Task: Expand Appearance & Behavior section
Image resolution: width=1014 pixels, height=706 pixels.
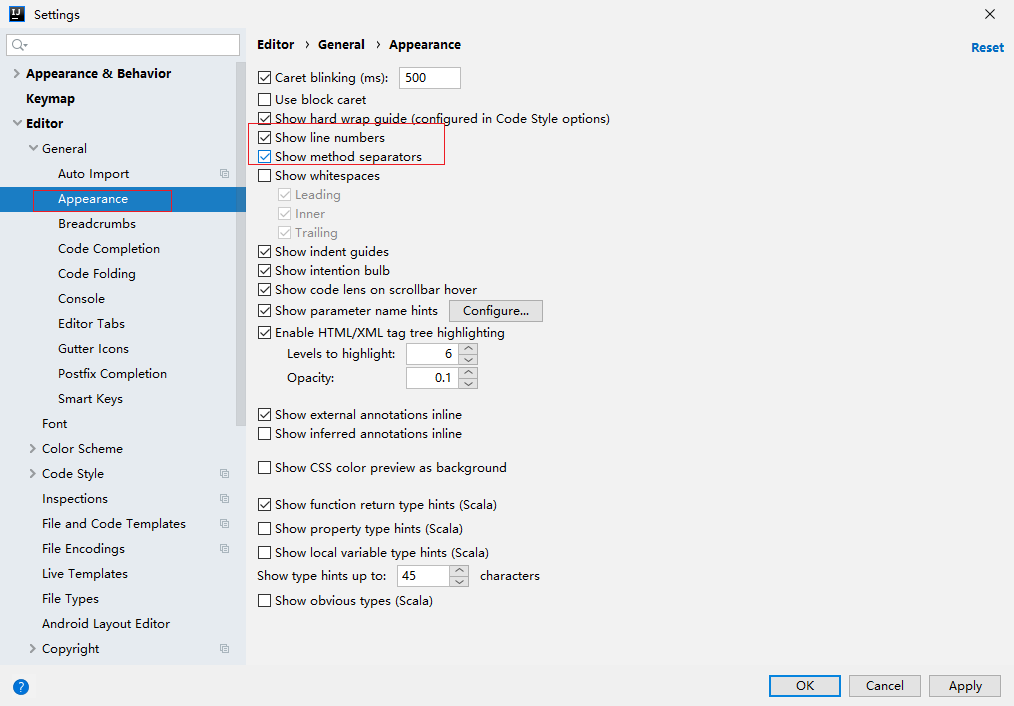Action: tap(16, 74)
